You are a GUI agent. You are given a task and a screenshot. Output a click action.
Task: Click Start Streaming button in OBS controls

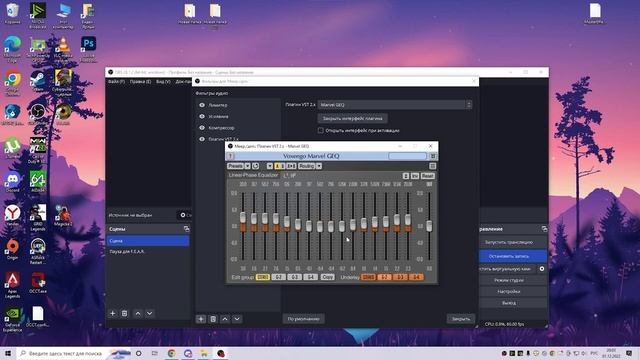click(513, 242)
